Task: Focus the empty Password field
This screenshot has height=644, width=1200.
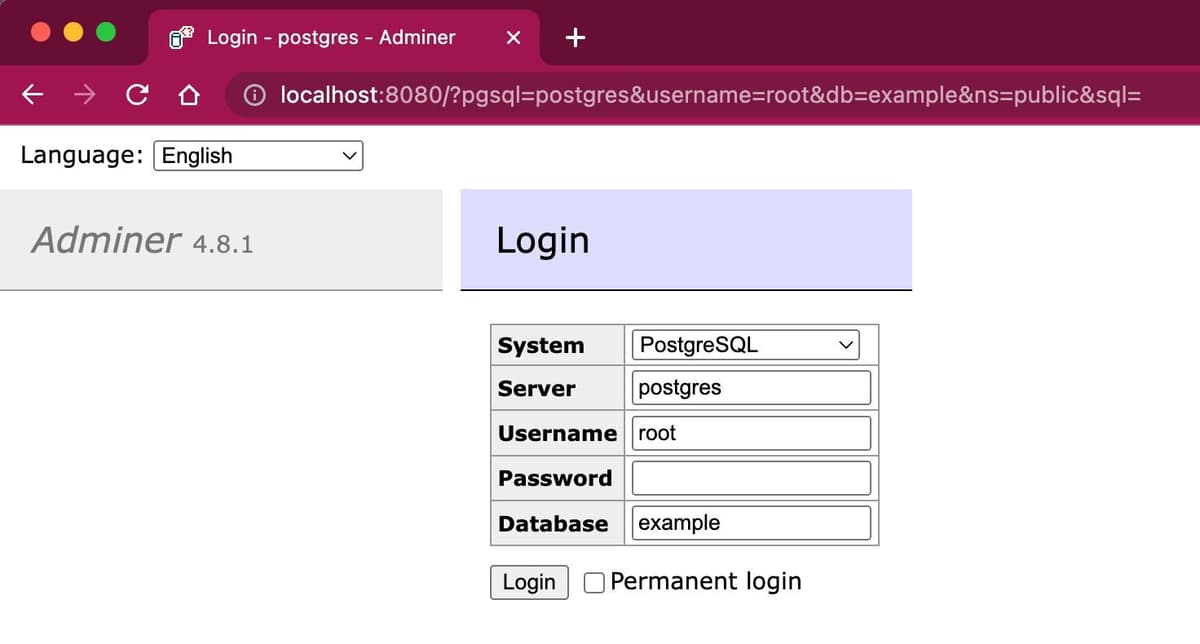Action: tap(751, 478)
